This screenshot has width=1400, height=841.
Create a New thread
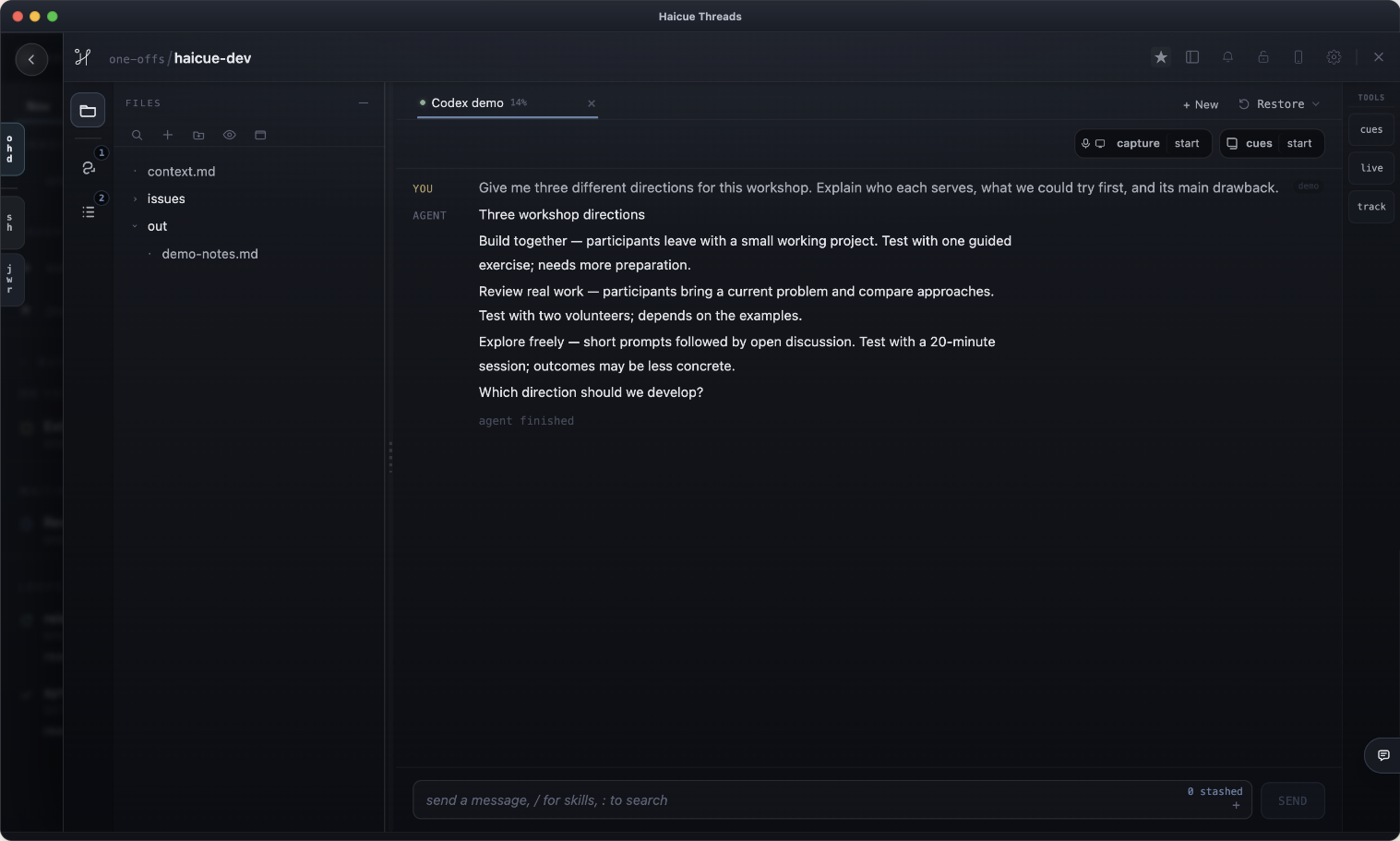coord(1201,104)
